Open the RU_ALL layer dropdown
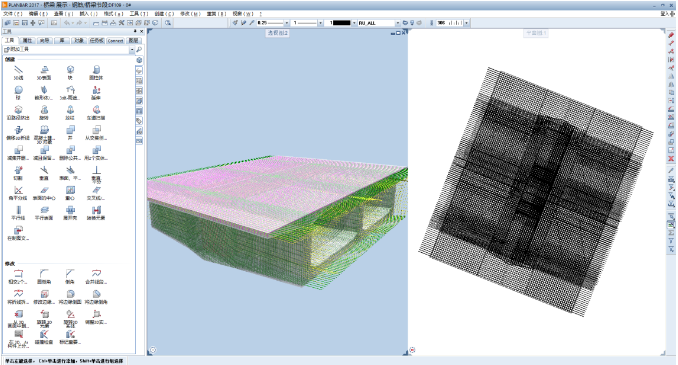Viewport: 678px width, 365px height. click(x=397, y=22)
